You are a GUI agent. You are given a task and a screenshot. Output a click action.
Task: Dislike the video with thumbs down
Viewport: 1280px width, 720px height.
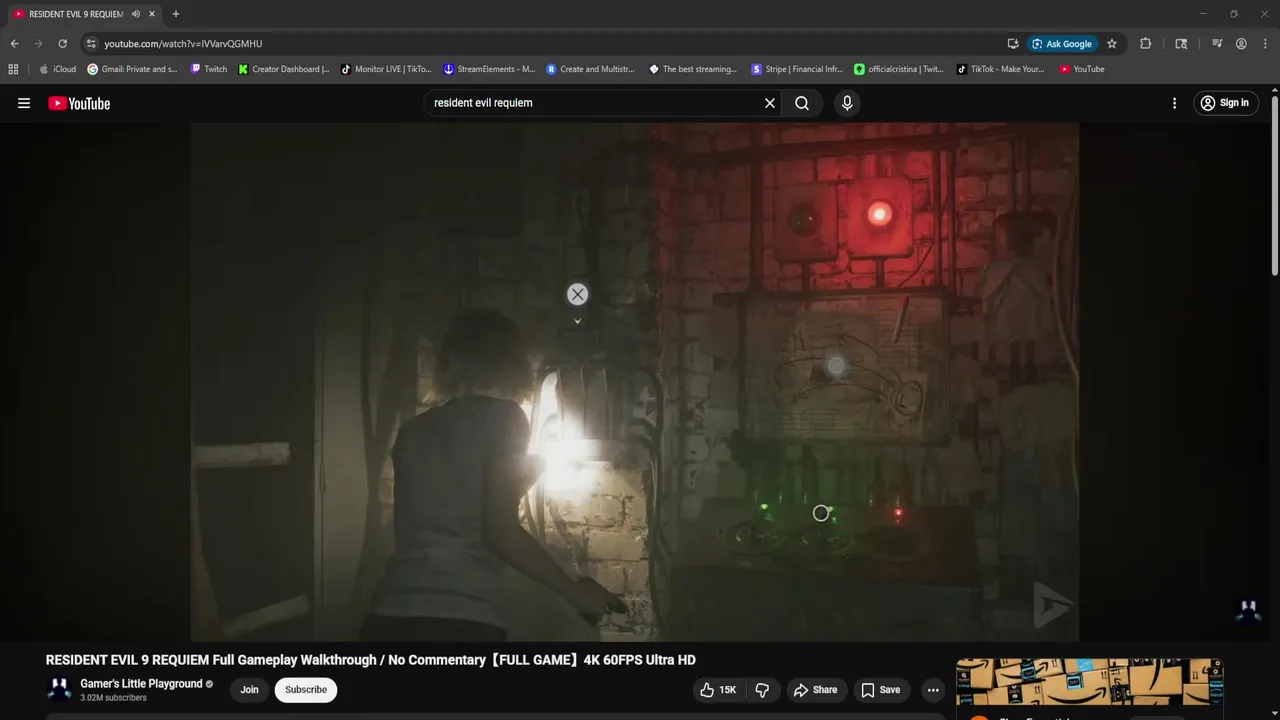[x=762, y=690]
